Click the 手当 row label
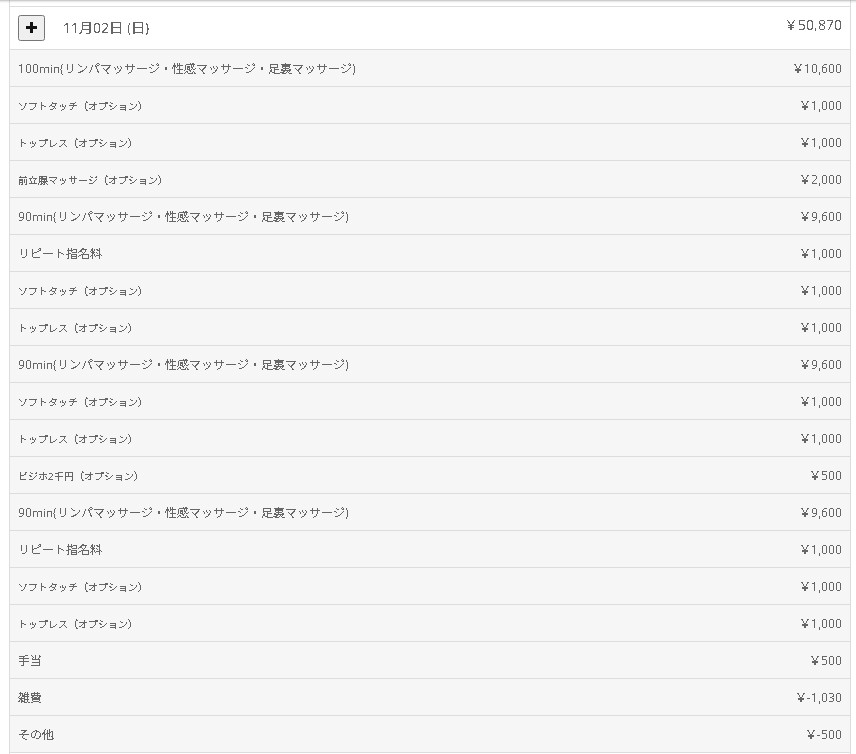The image size is (856, 754). click(30, 661)
